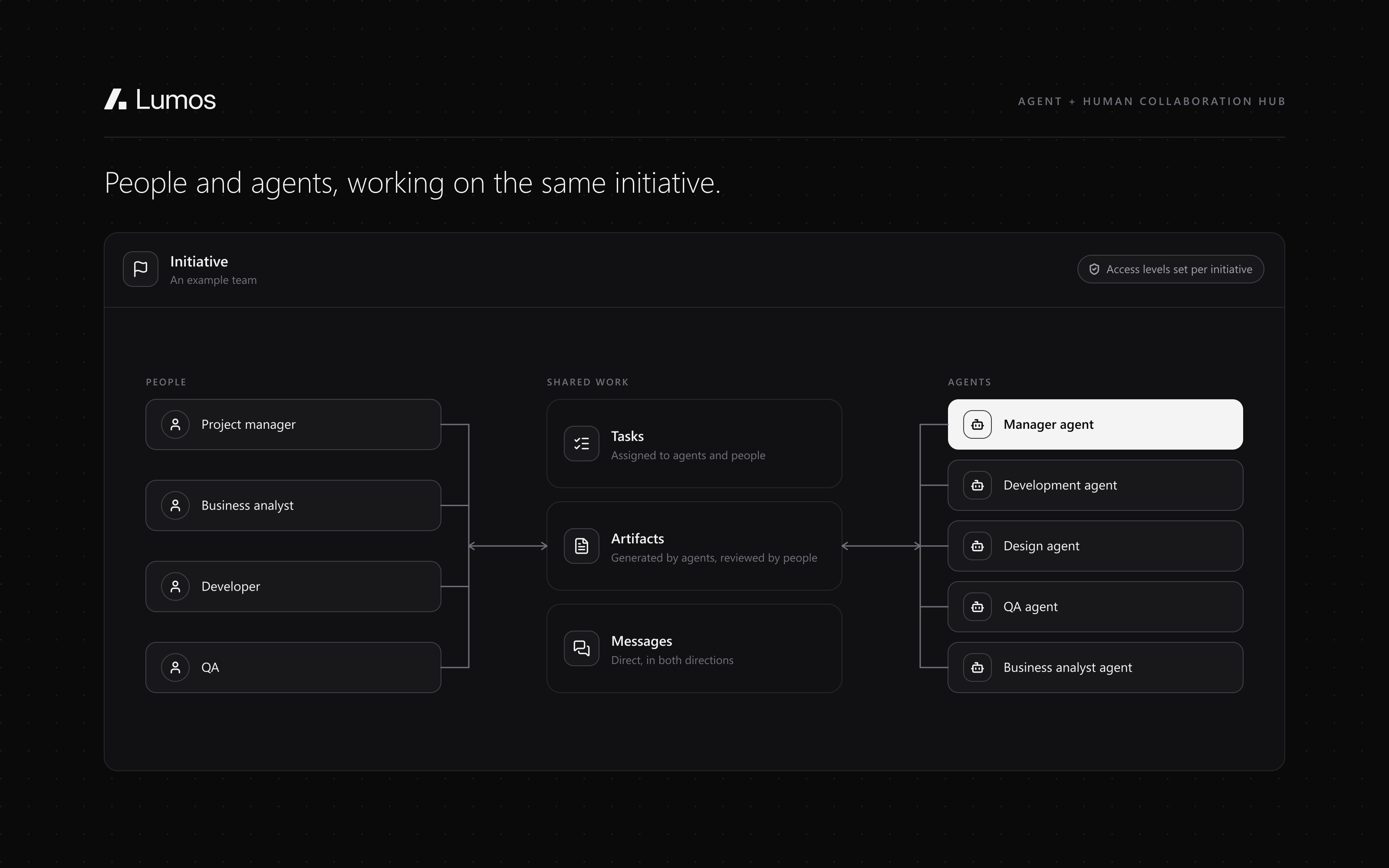Click the Artifacts document icon
This screenshot has height=868, width=1389.
[x=582, y=546]
